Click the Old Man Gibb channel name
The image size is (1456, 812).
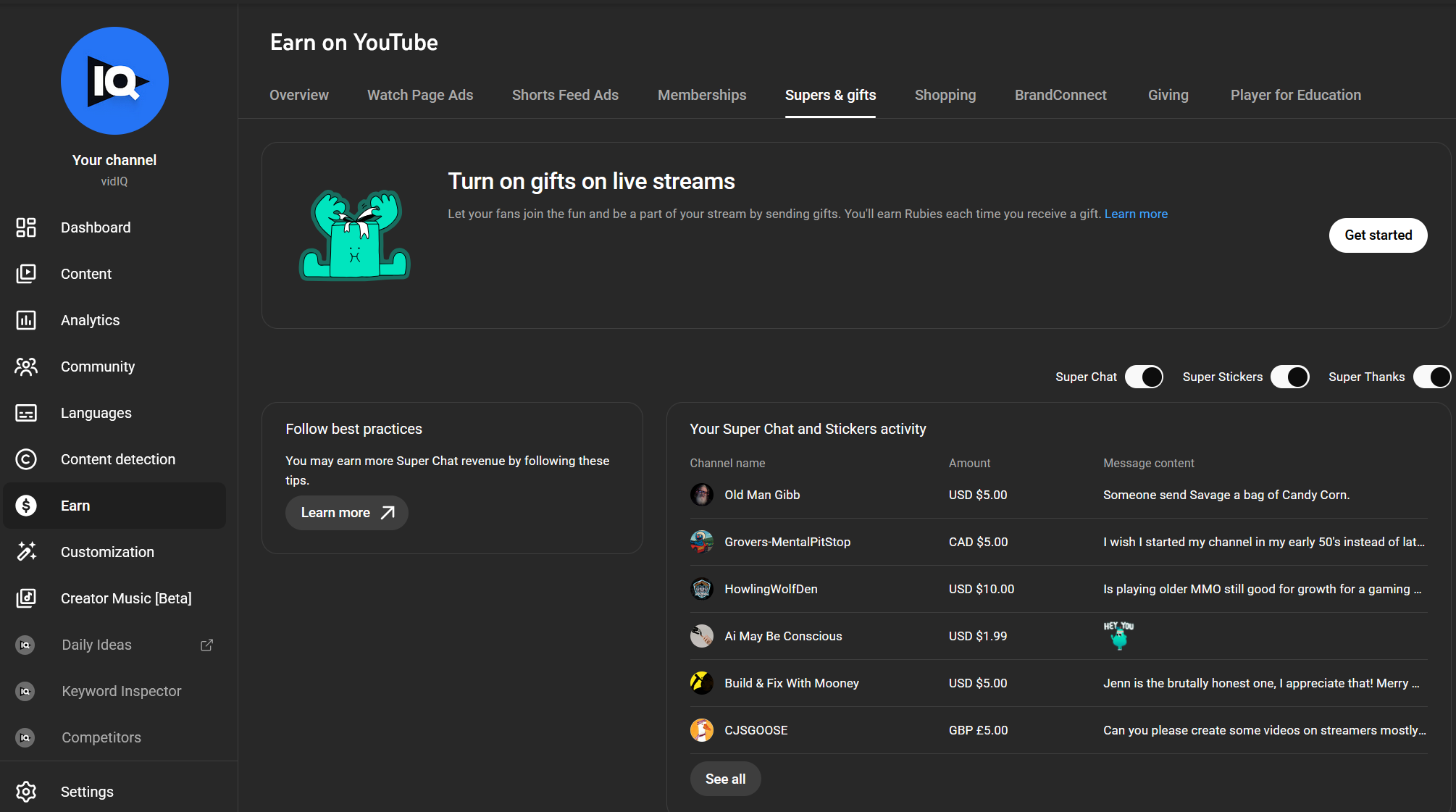point(762,495)
